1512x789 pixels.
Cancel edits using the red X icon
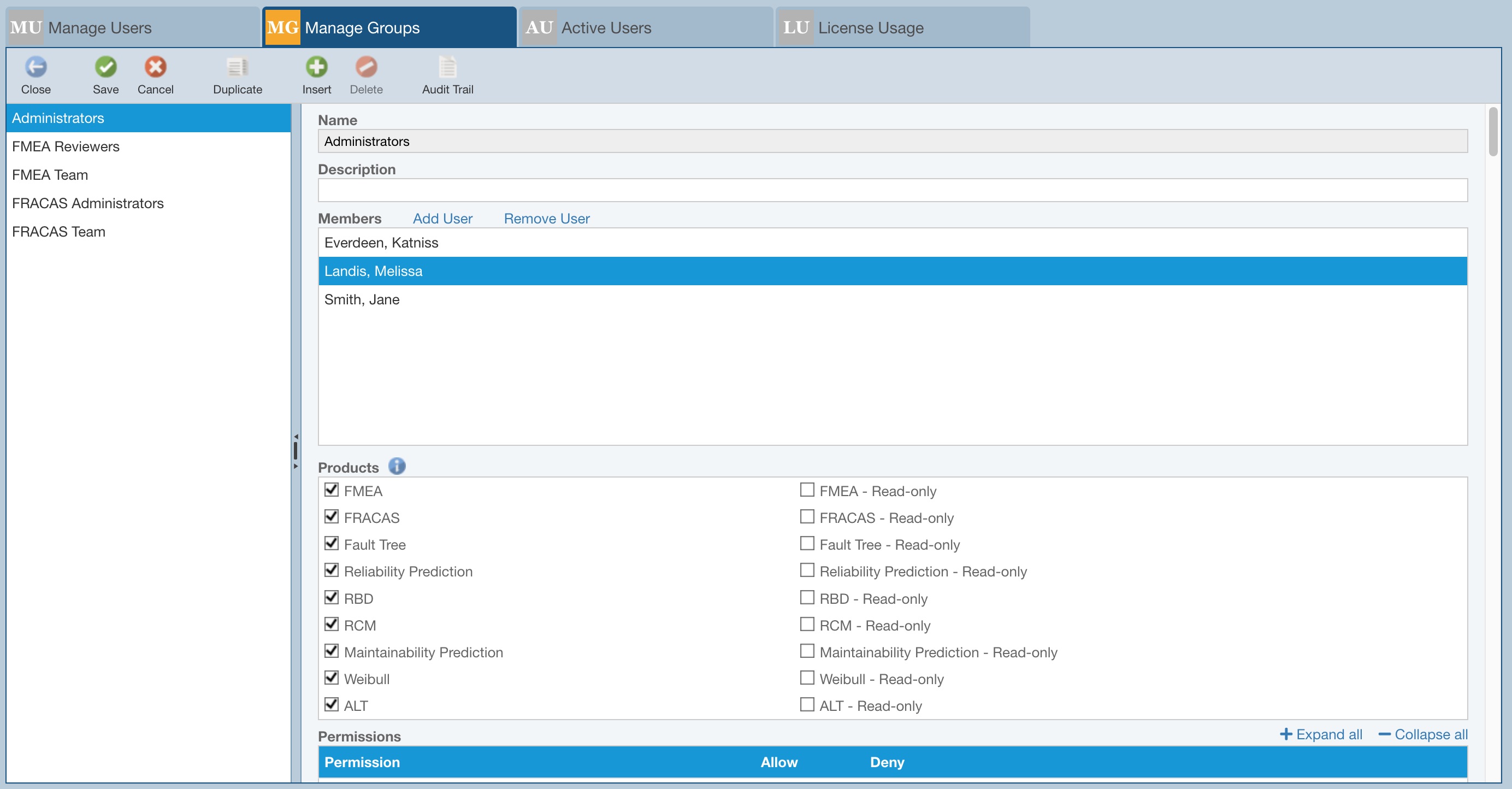pyautogui.click(x=156, y=67)
